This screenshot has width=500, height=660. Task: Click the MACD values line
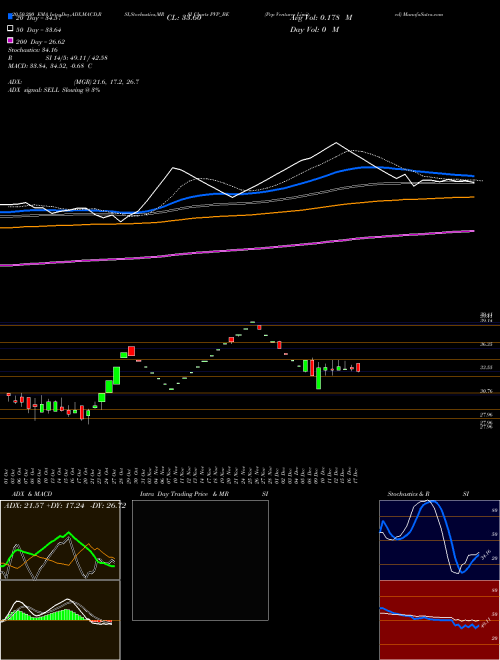[50, 66]
